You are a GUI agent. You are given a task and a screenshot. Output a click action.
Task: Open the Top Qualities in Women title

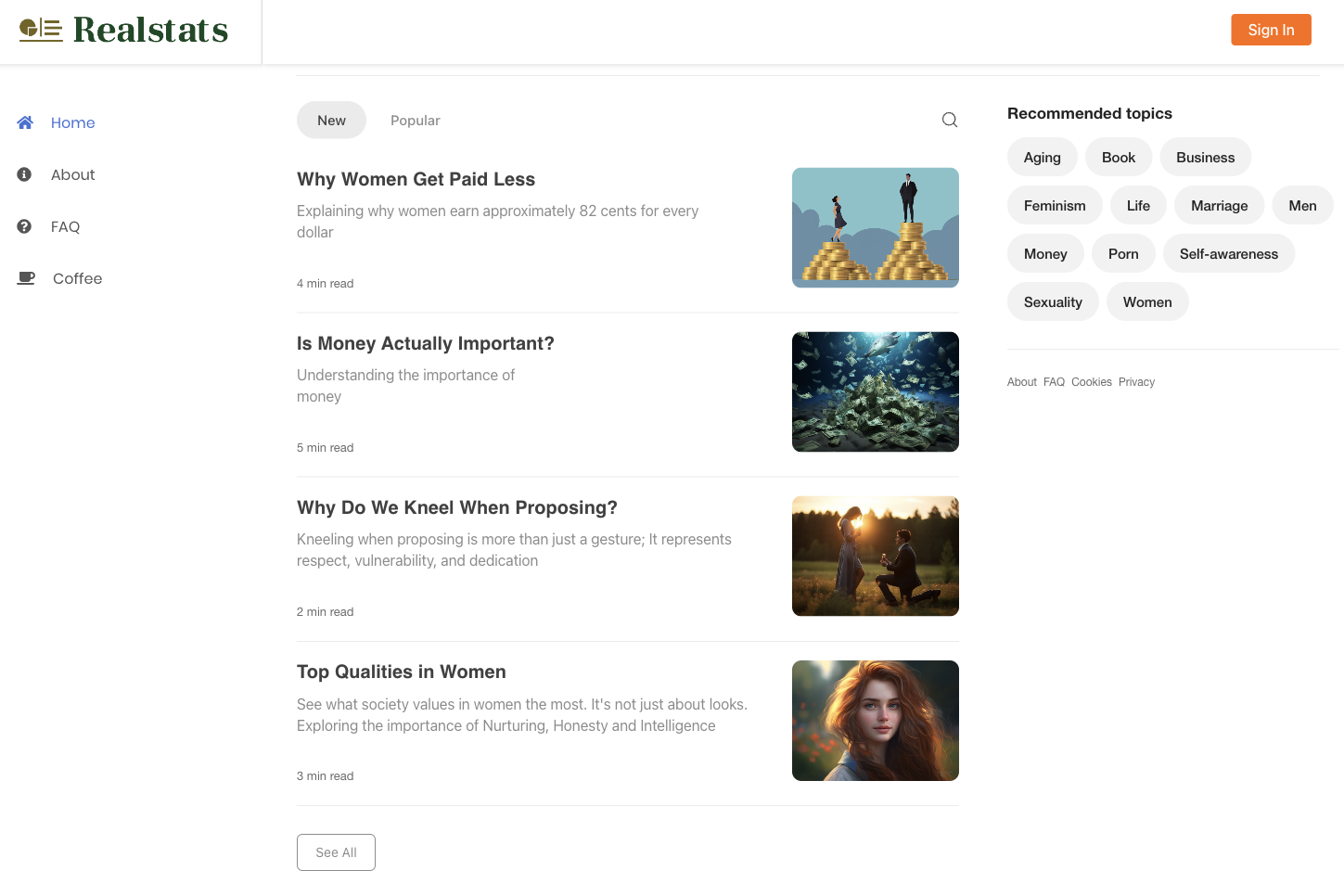click(401, 672)
